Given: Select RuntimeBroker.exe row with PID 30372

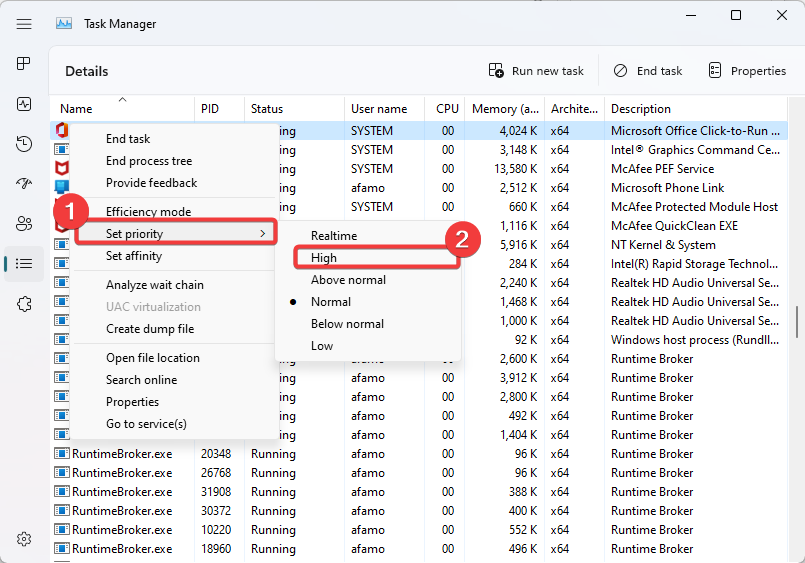Looking at the screenshot, I should point(418,511).
